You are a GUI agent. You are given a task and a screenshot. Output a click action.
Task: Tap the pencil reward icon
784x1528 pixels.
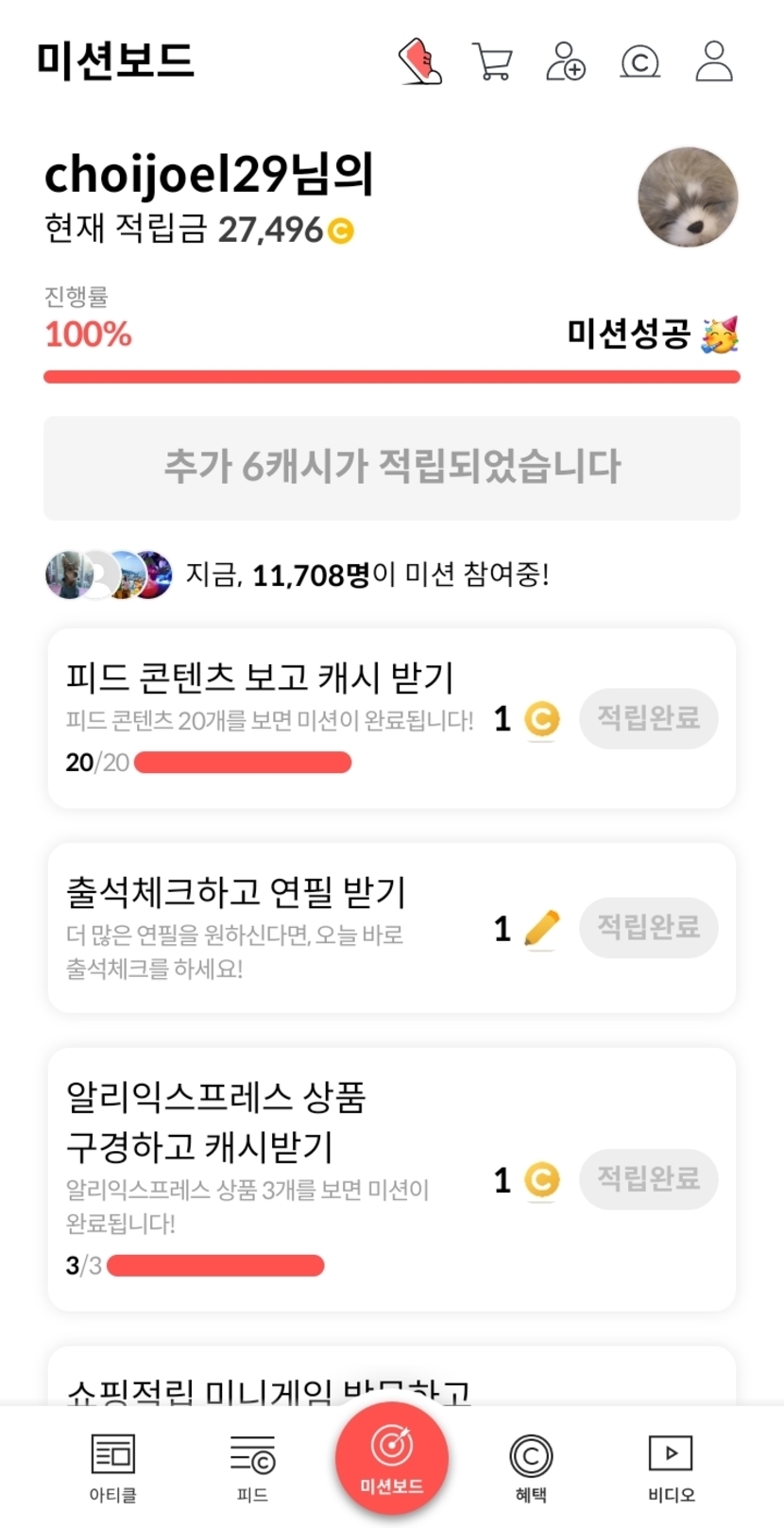pos(541,928)
